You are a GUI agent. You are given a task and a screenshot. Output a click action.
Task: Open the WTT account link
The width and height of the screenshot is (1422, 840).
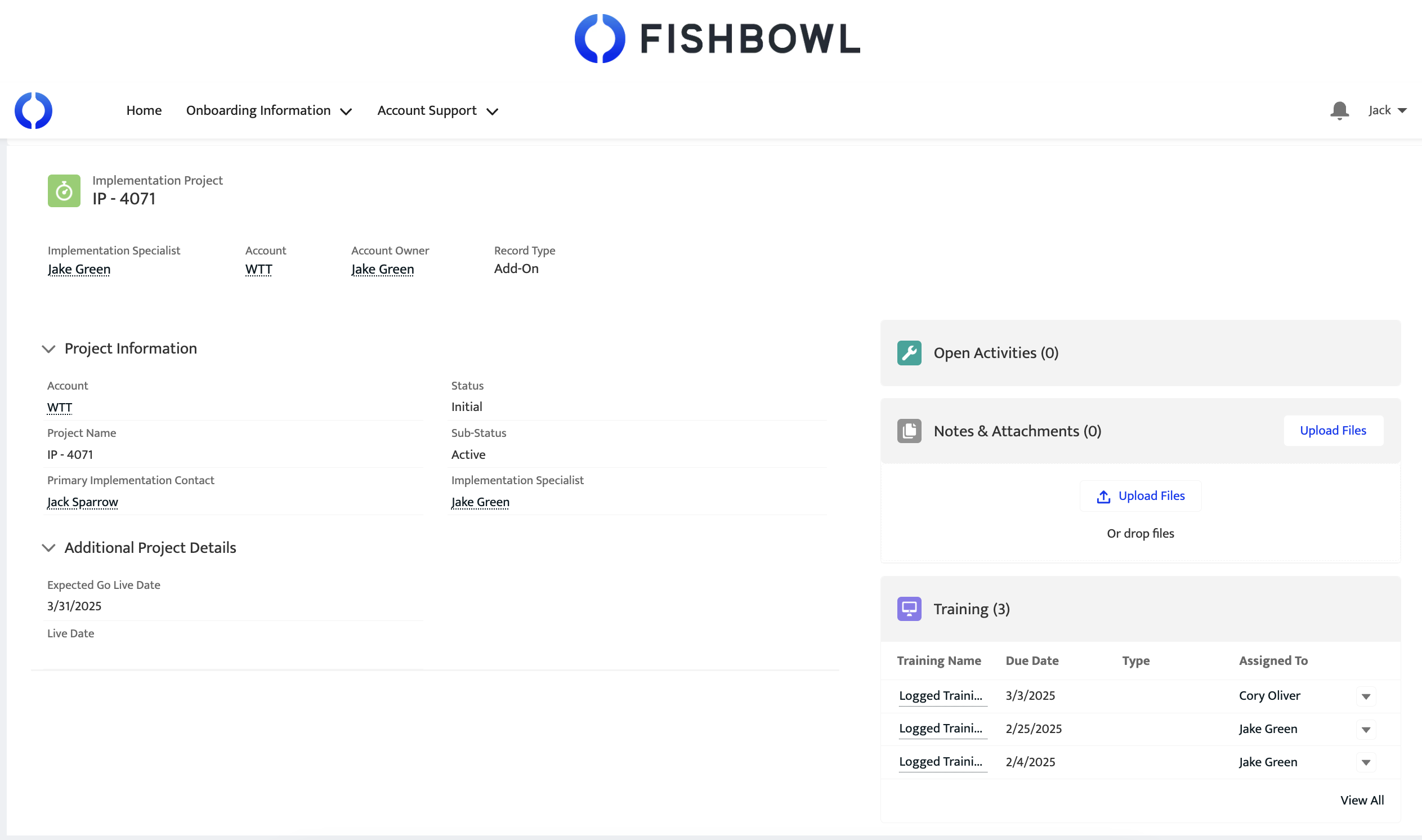click(60, 407)
